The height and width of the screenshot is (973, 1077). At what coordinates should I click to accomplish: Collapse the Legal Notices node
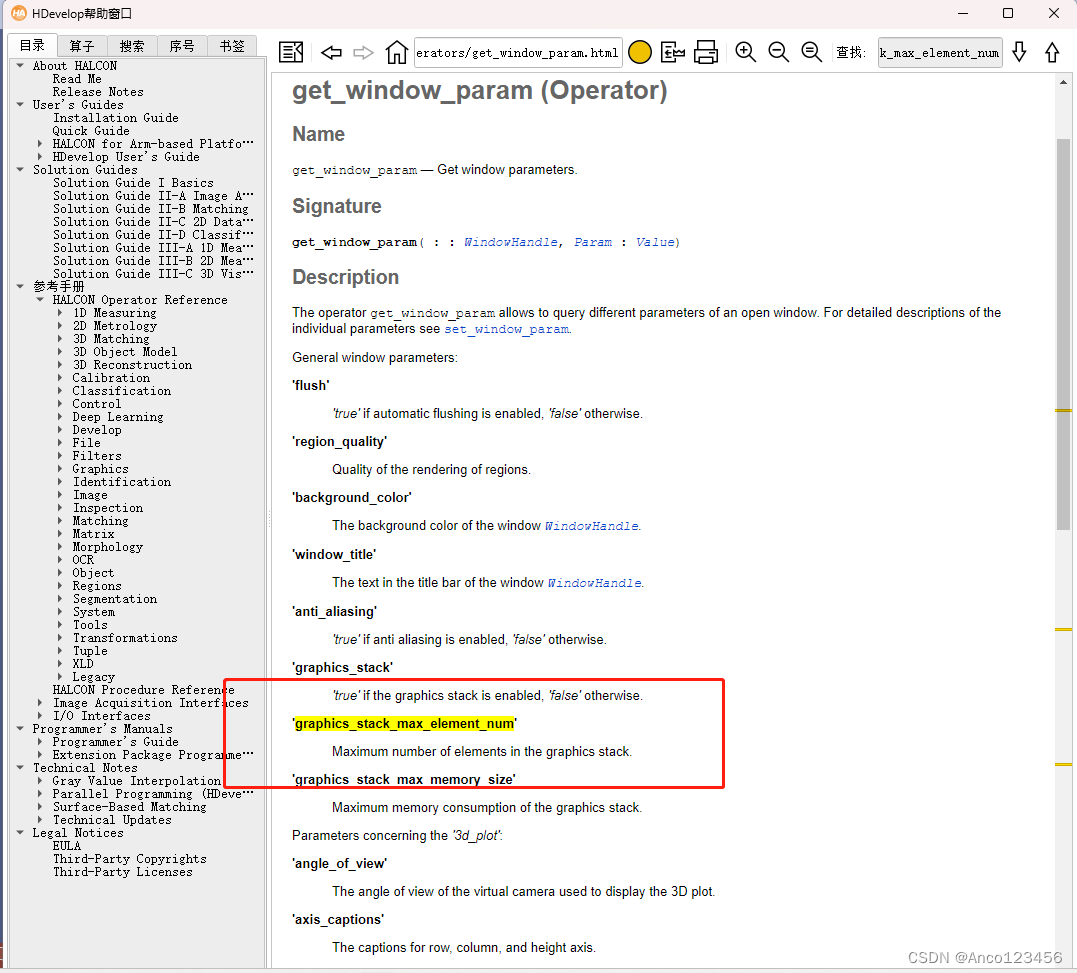[21, 833]
